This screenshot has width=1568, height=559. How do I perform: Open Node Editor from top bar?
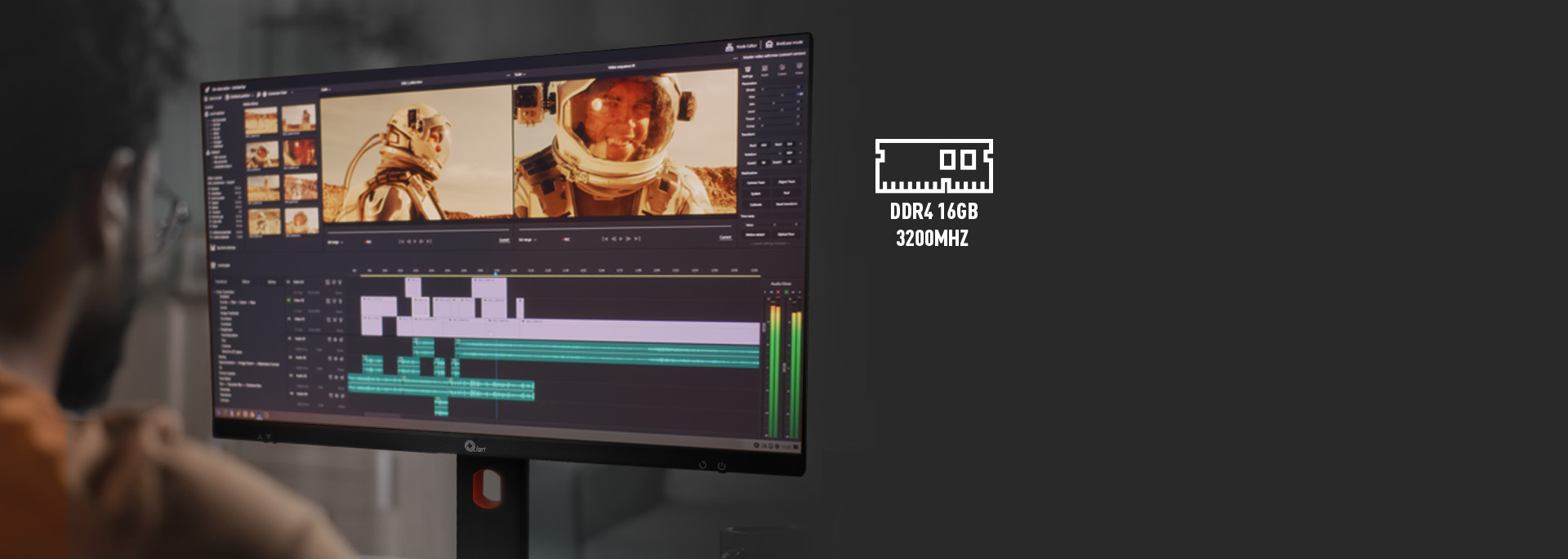pyautogui.click(x=742, y=46)
